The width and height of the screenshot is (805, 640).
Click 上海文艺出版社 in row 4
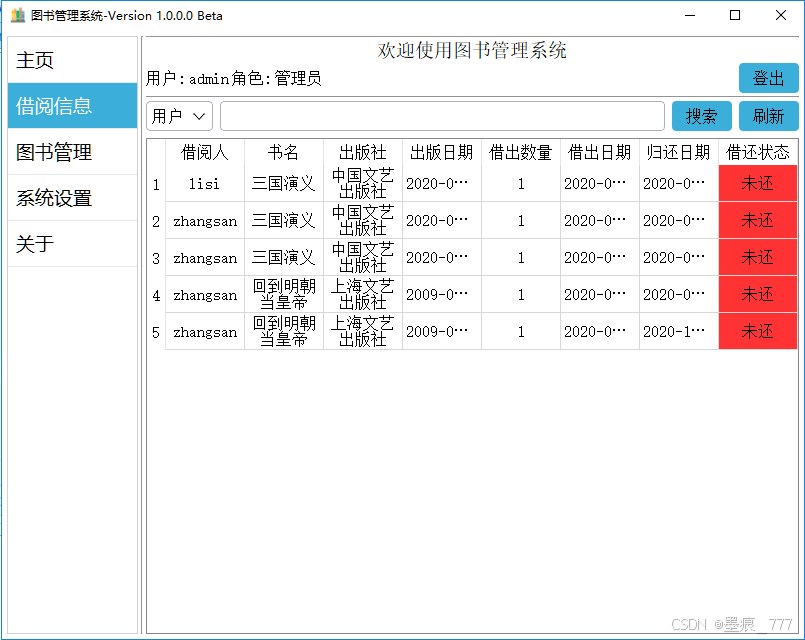pos(363,295)
